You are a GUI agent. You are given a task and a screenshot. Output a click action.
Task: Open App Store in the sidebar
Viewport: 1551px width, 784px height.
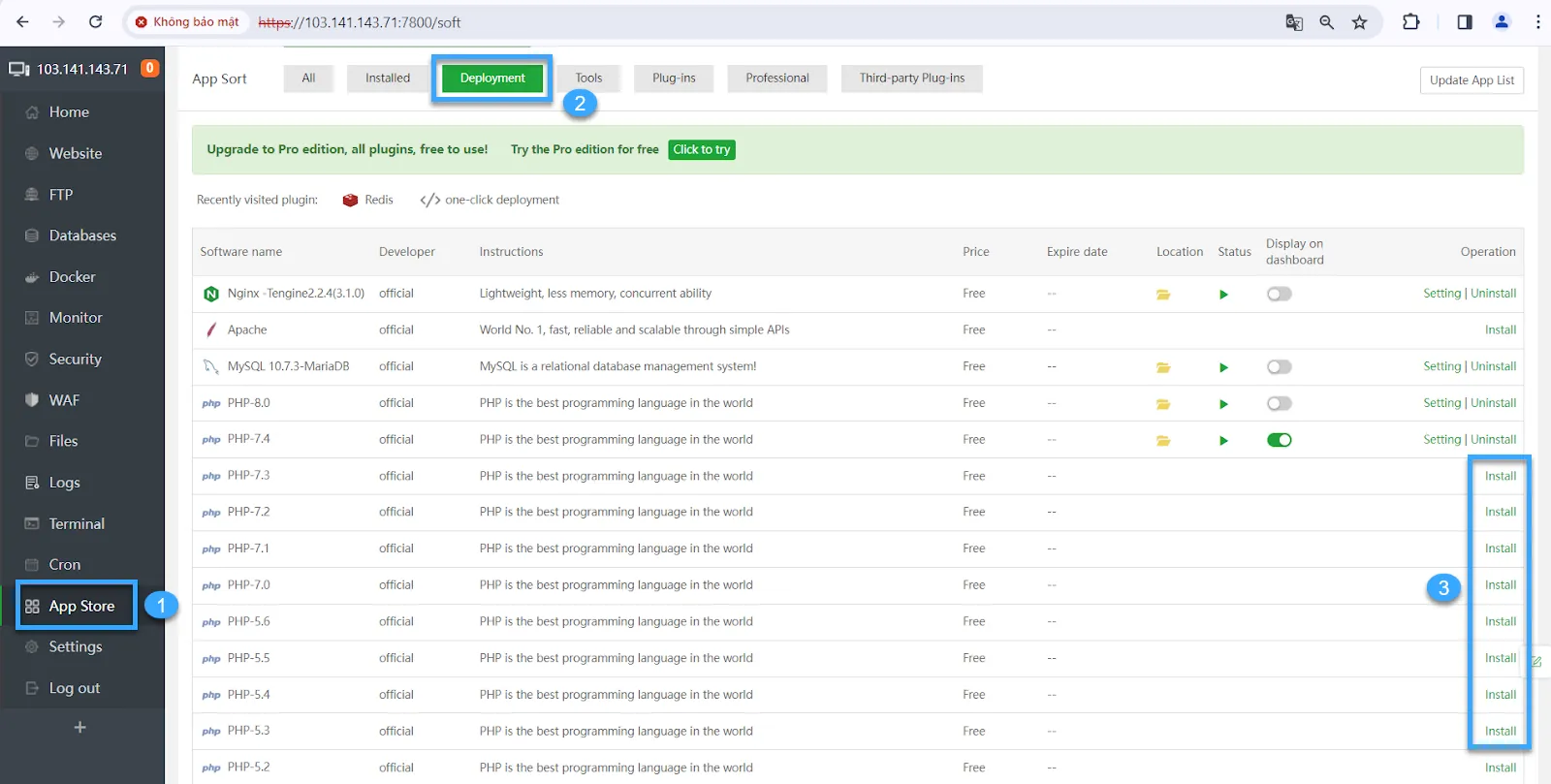pyautogui.click(x=81, y=606)
